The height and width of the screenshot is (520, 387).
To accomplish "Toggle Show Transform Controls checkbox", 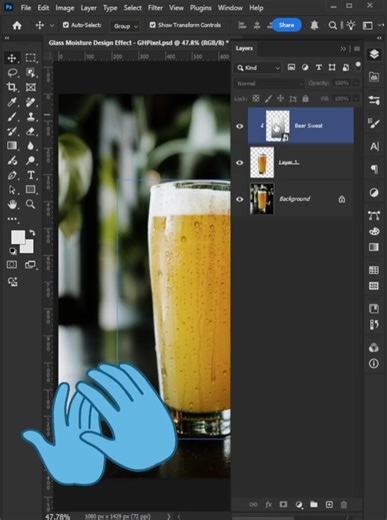I will [x=152, y=25].
